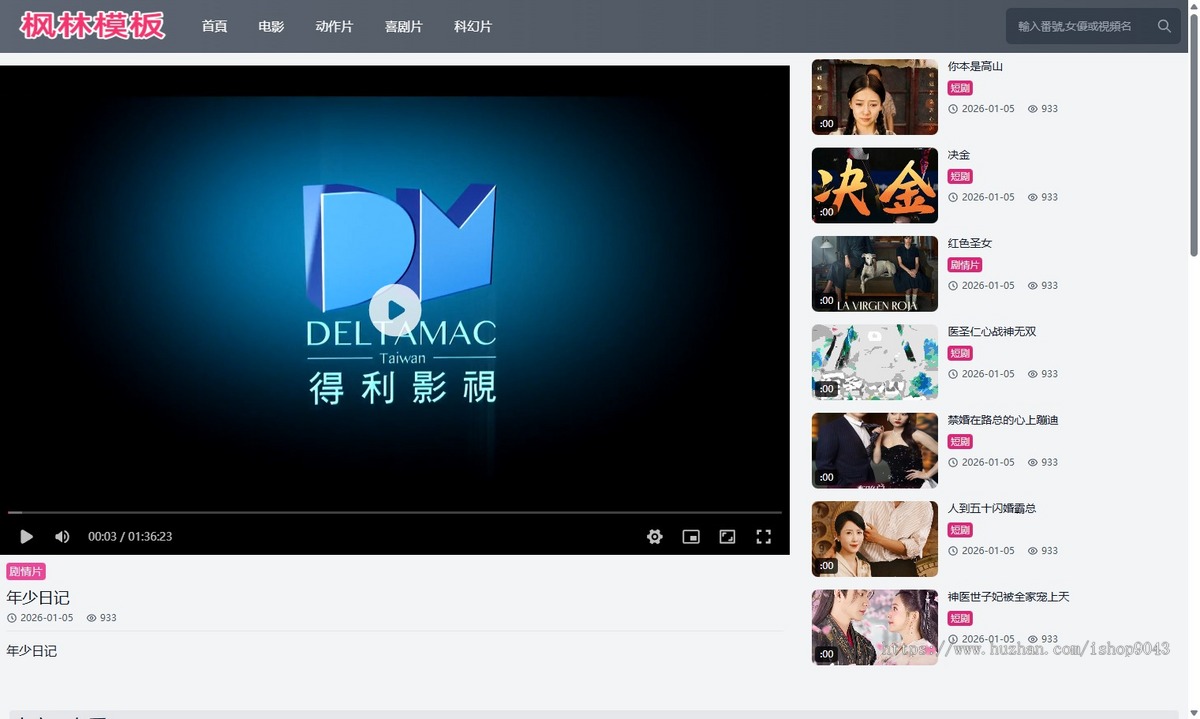Image resolution: width=1200 pixels, height=719 pixels.
Task: Click the video progress bar
Action: tap(395, 513)
